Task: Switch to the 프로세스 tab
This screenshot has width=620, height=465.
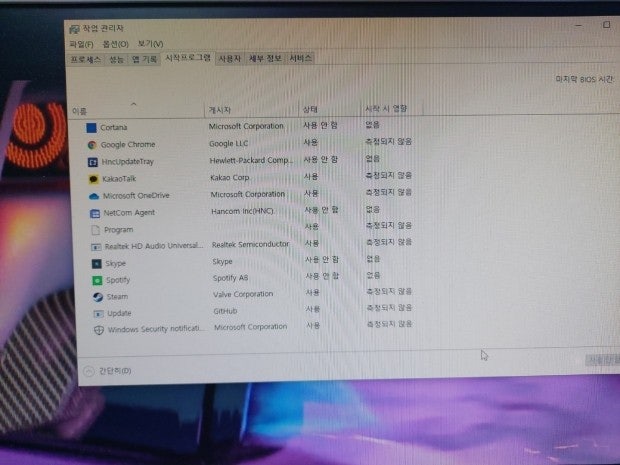Action: point(86,59)
